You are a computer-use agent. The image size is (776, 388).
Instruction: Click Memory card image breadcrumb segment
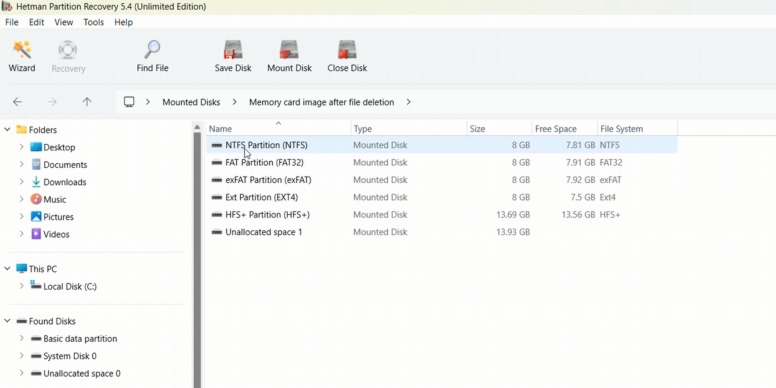tap(322, 102)
